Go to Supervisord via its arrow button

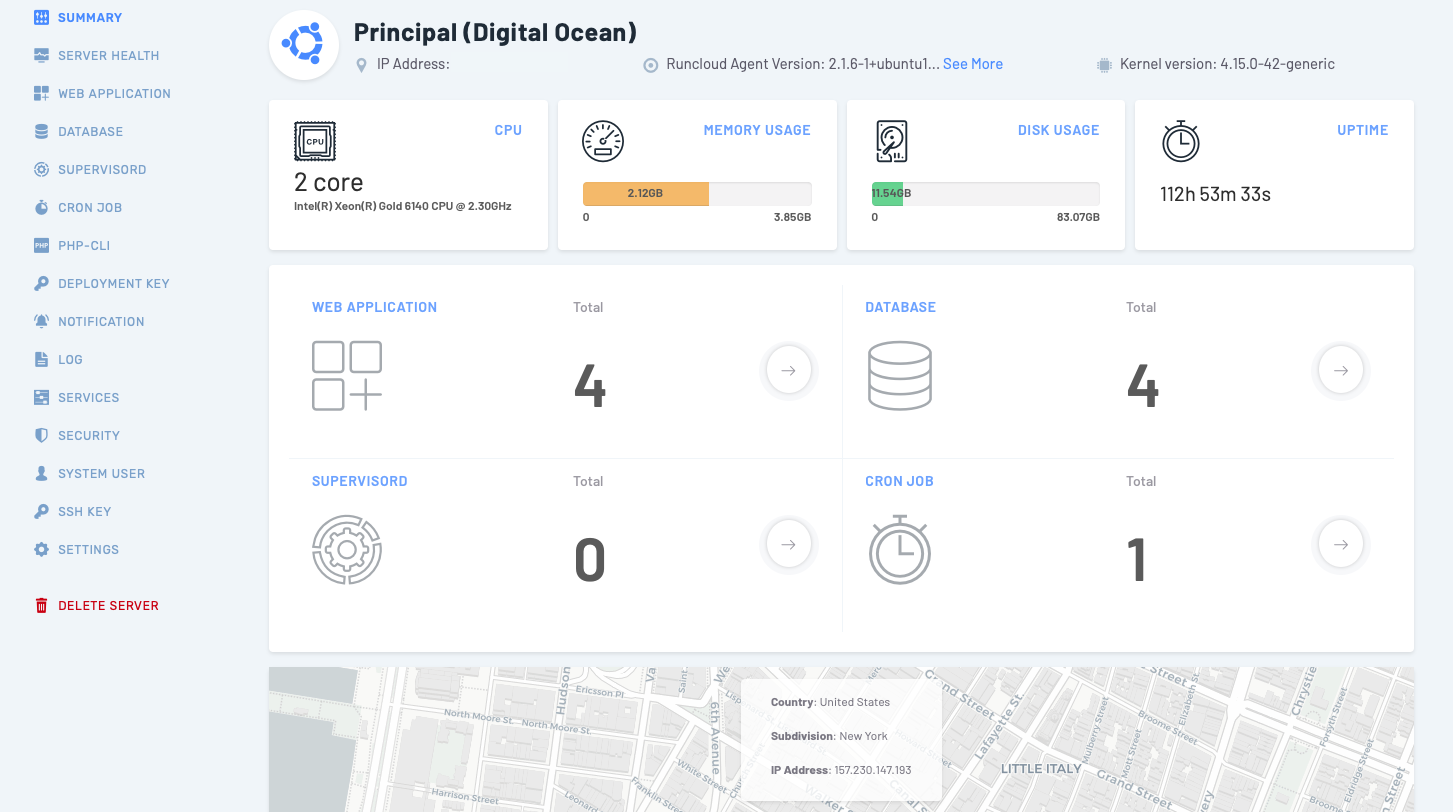(x=788, y=545)
